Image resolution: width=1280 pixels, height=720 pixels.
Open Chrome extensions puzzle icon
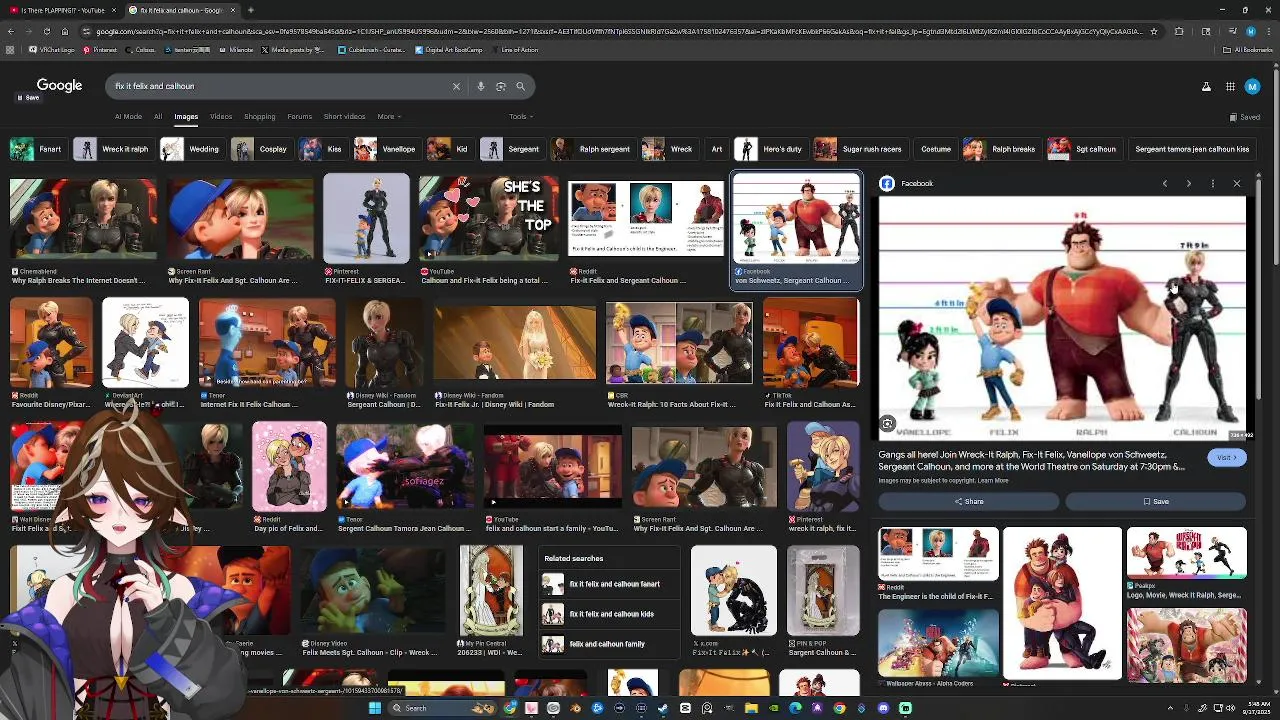pos(1179,31)
